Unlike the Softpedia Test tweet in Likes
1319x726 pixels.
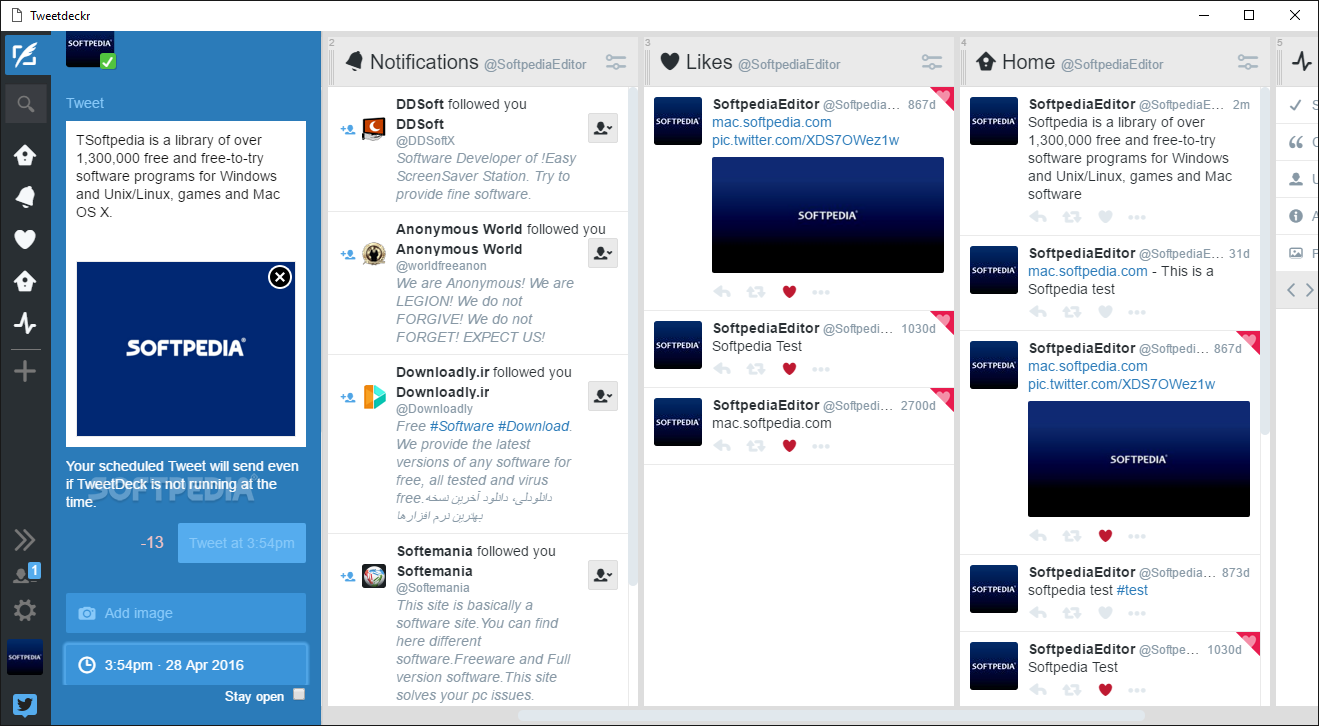(x=789, y=369)
